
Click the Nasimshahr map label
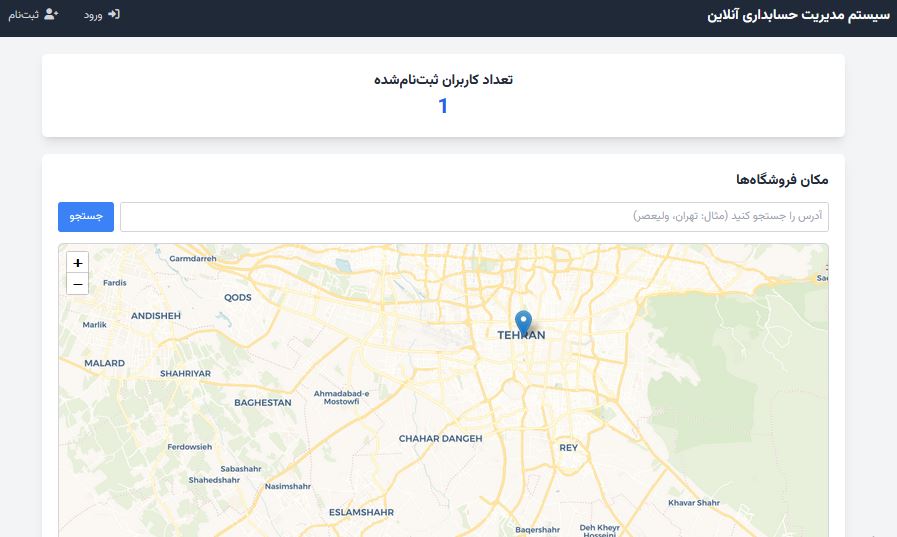pyautogui.click(x=288, y=486)
